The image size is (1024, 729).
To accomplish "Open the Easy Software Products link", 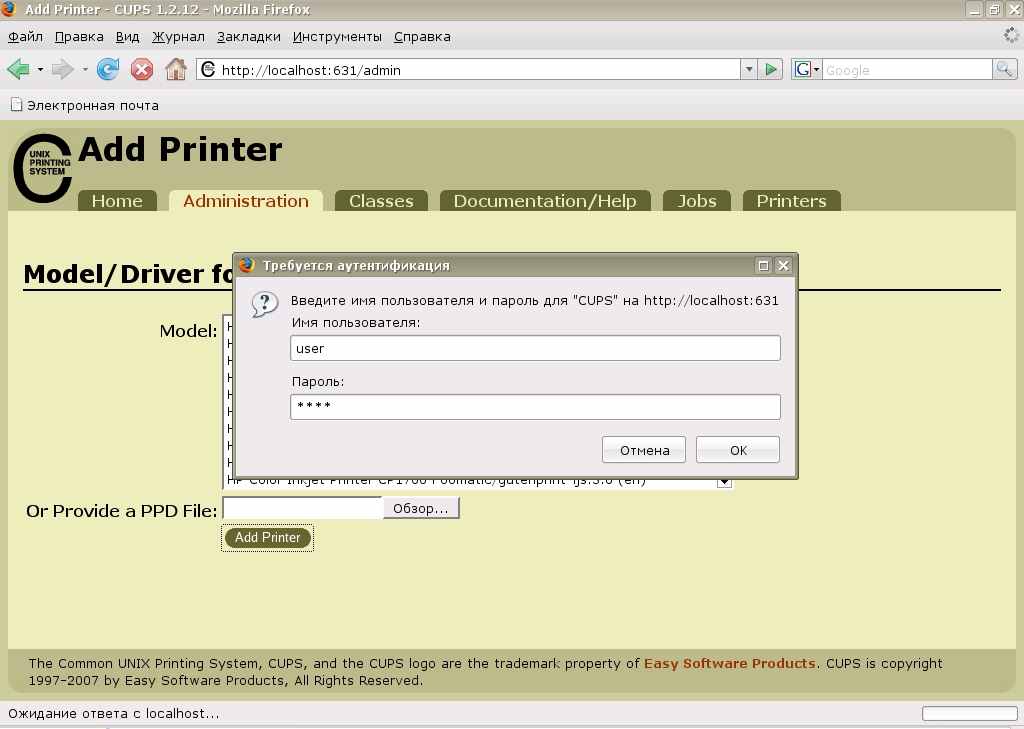I will click(x=729, y=663).
